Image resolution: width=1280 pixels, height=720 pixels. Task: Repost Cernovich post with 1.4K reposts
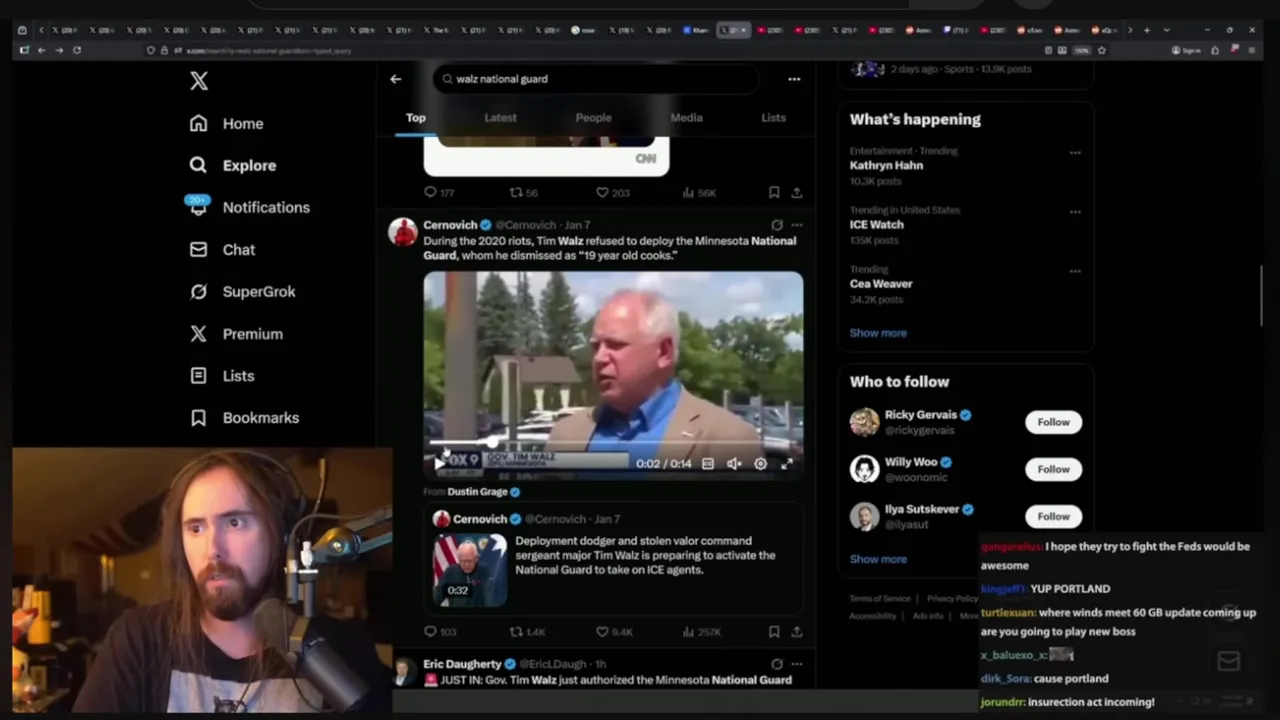tap(527, 632)
